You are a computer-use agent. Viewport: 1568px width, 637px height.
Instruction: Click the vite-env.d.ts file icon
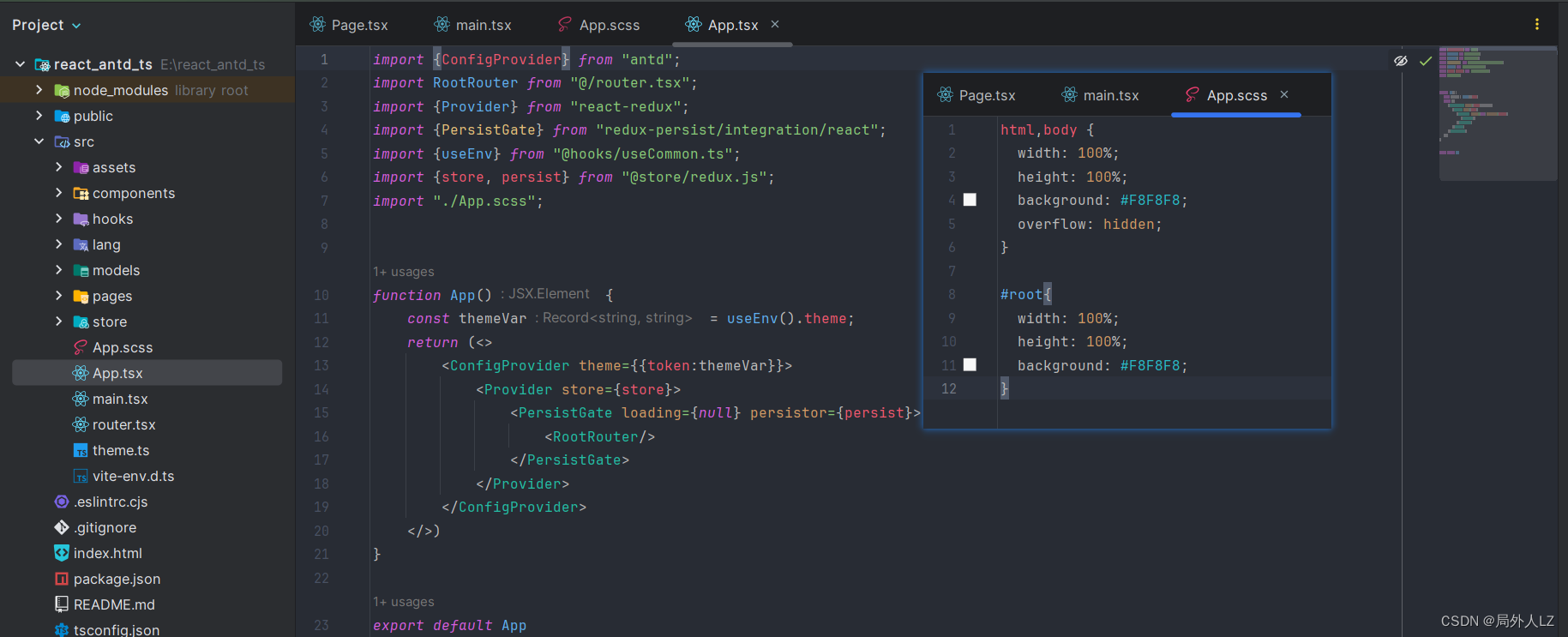tap(81, 477)
